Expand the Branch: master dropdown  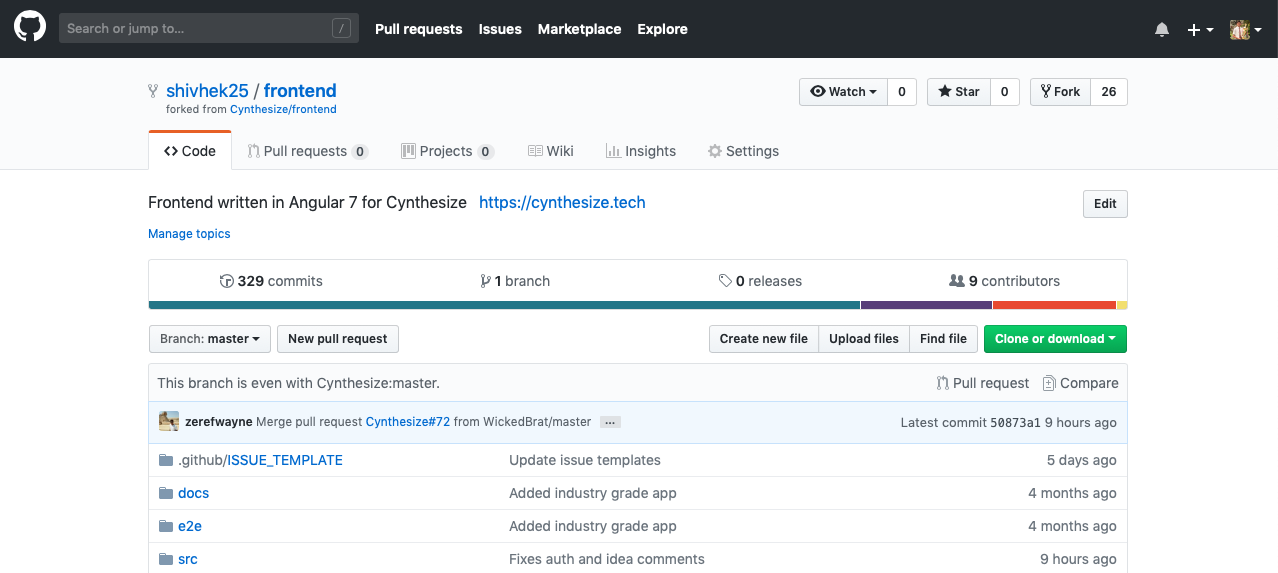pyautogui.click(x=210, y=339)
